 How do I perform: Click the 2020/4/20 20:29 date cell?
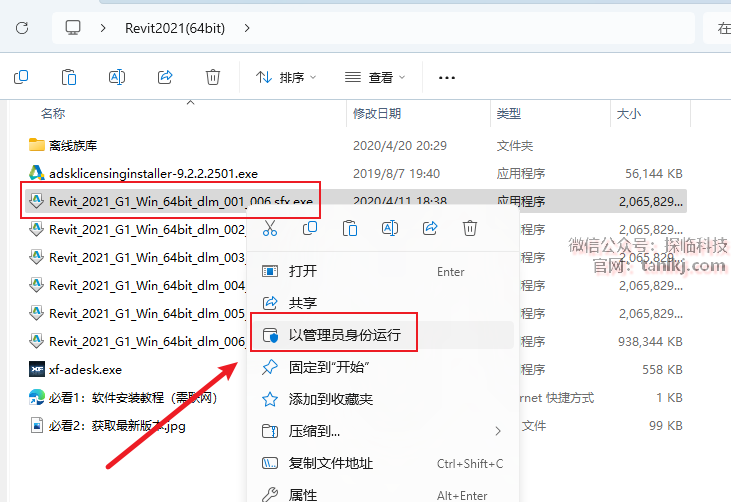click(x=400, y=146)
